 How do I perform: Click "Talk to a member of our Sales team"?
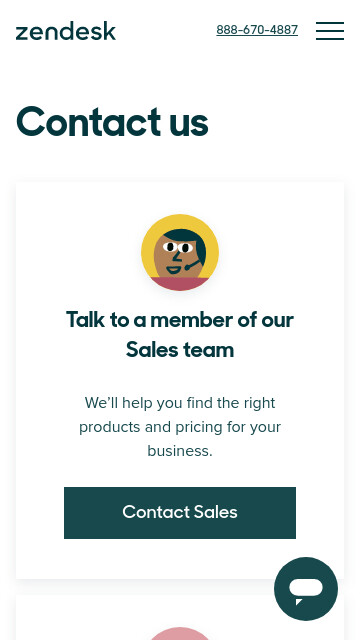180,334
